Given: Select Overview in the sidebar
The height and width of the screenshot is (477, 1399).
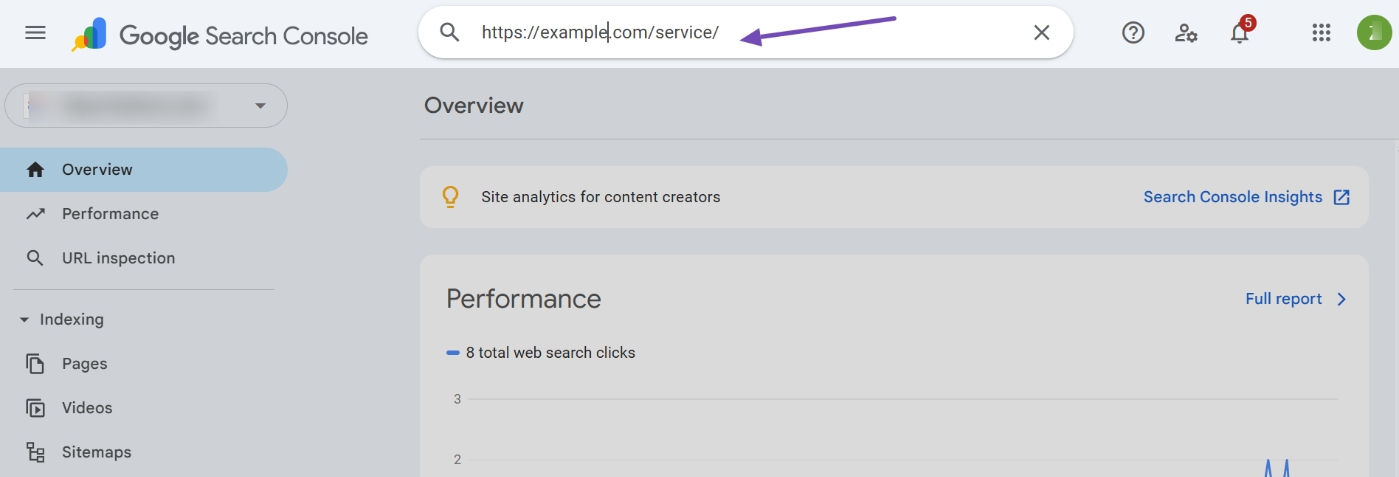Looking at the screenshot, I should (97, 170).
